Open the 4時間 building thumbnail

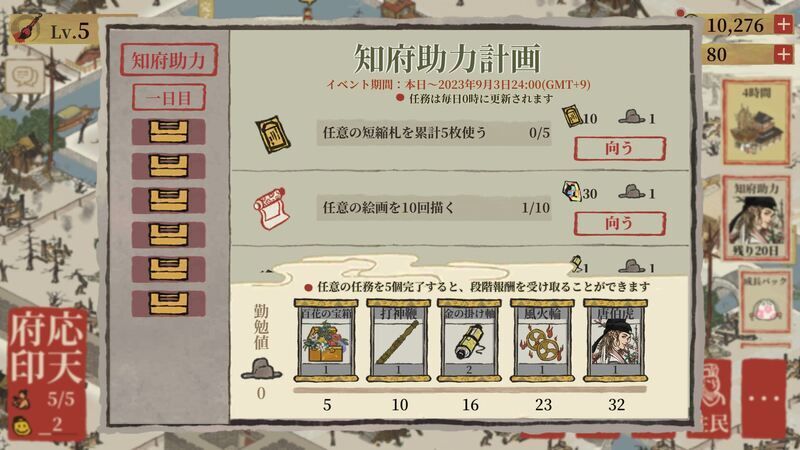coord(756,122)
